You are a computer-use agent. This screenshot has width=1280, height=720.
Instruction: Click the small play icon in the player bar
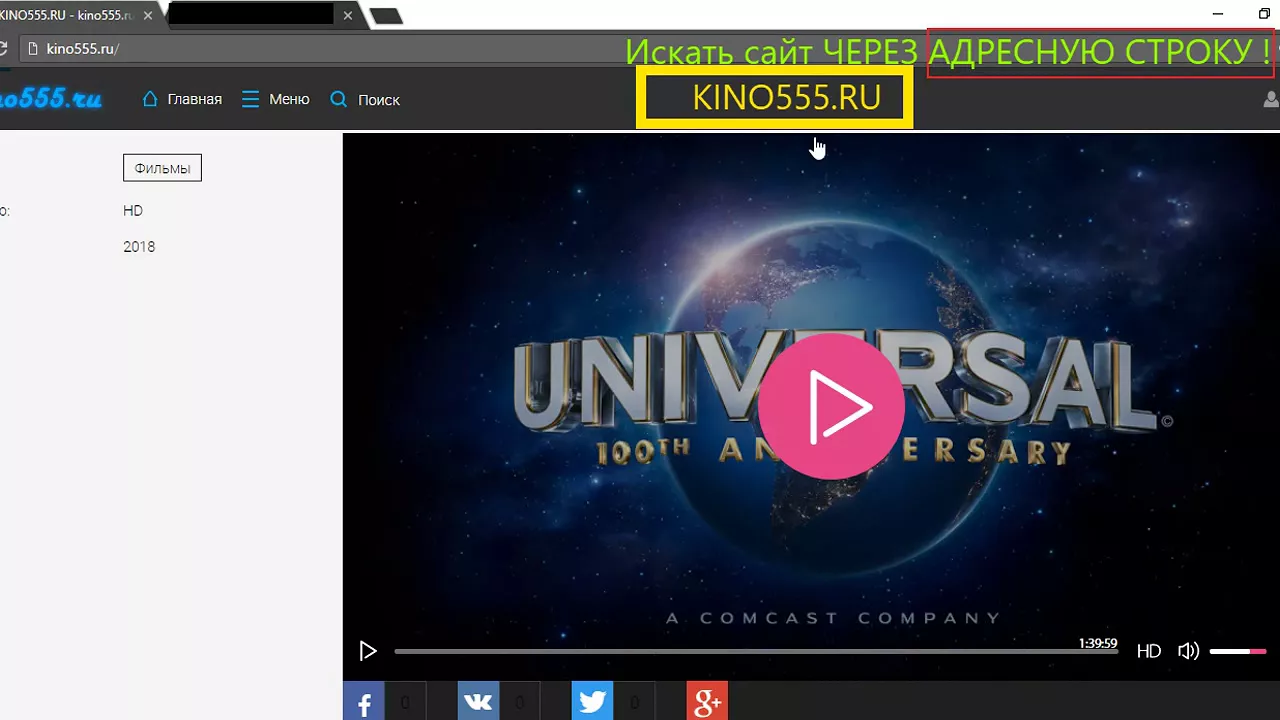(368, 651)
